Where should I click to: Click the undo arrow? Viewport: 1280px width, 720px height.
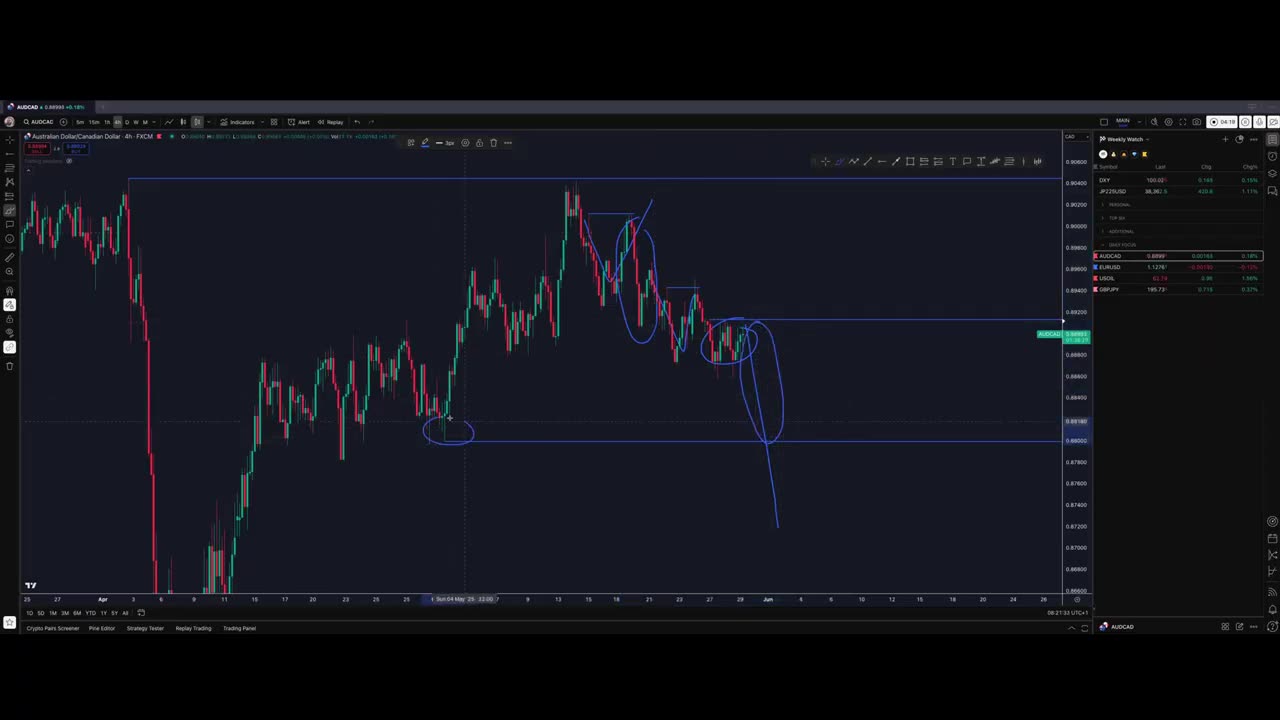point(357,122)
